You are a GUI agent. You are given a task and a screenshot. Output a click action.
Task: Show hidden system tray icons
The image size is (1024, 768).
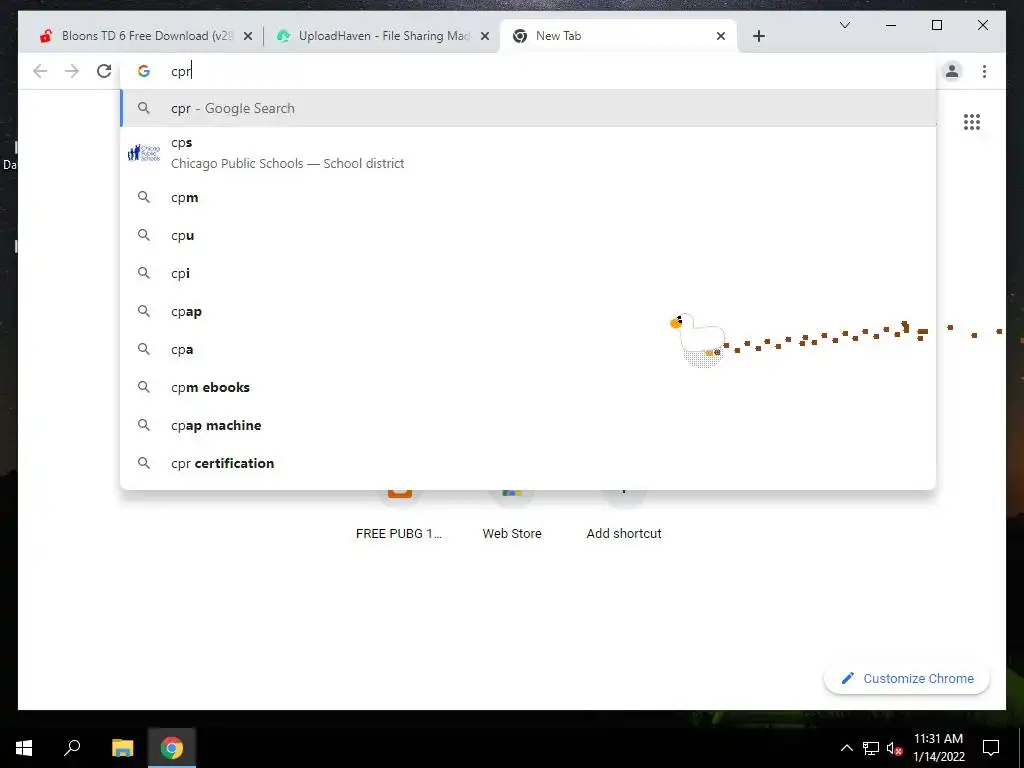point(846,748)
